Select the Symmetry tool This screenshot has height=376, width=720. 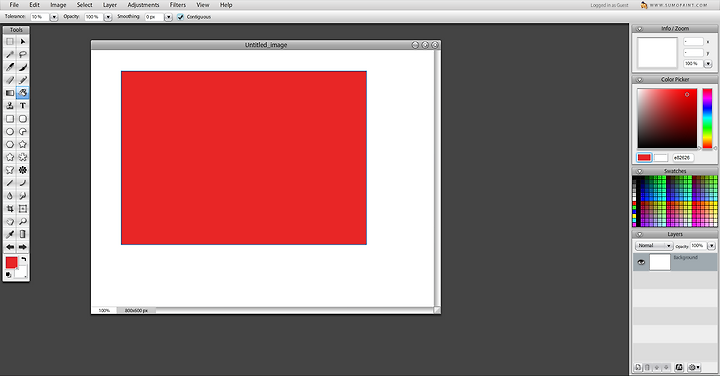pyautogui.click(x=22, y=170)
